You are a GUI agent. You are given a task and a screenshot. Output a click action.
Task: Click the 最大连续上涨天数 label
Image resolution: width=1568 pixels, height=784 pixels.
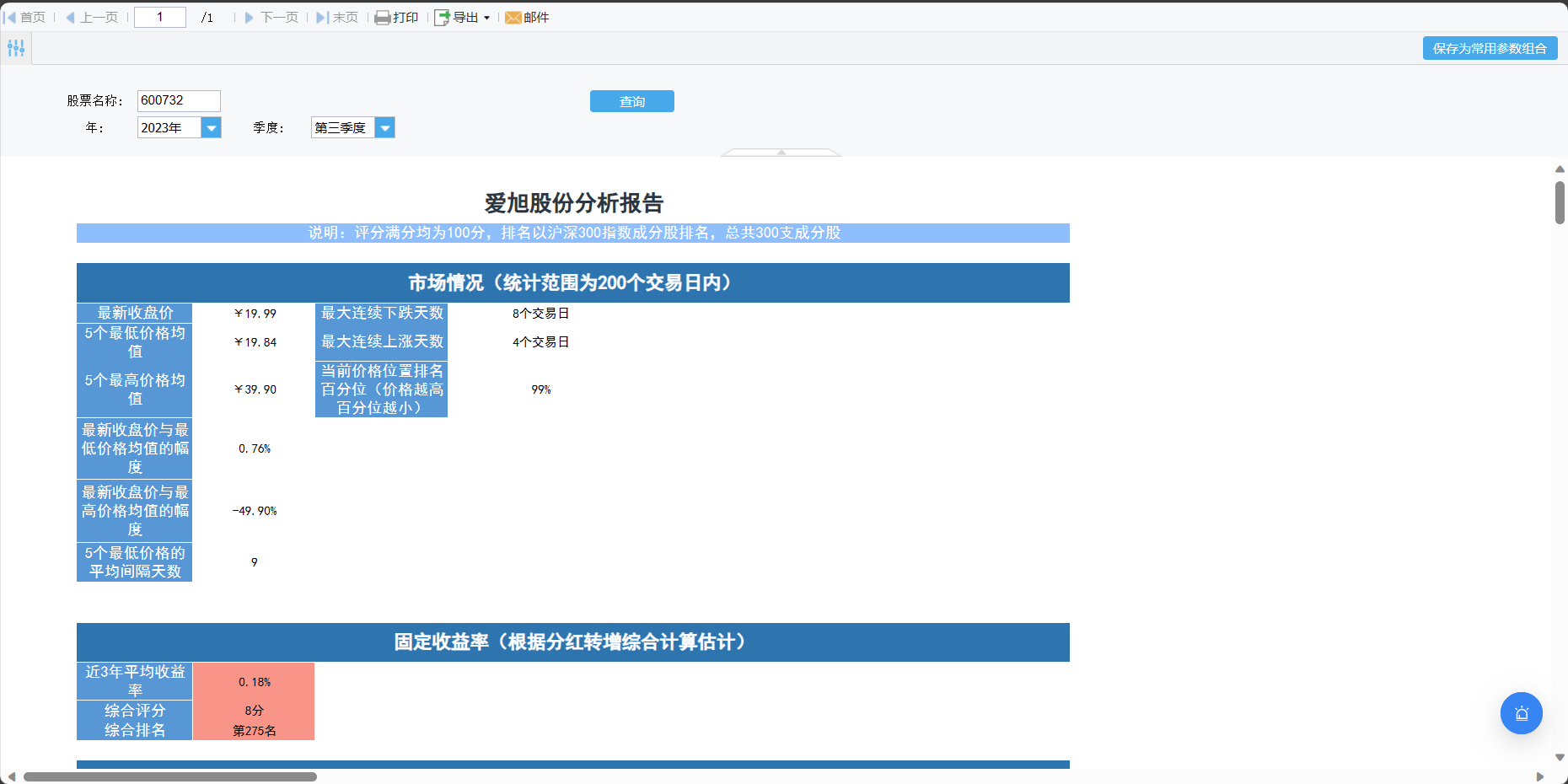click(x=382, y=341)
